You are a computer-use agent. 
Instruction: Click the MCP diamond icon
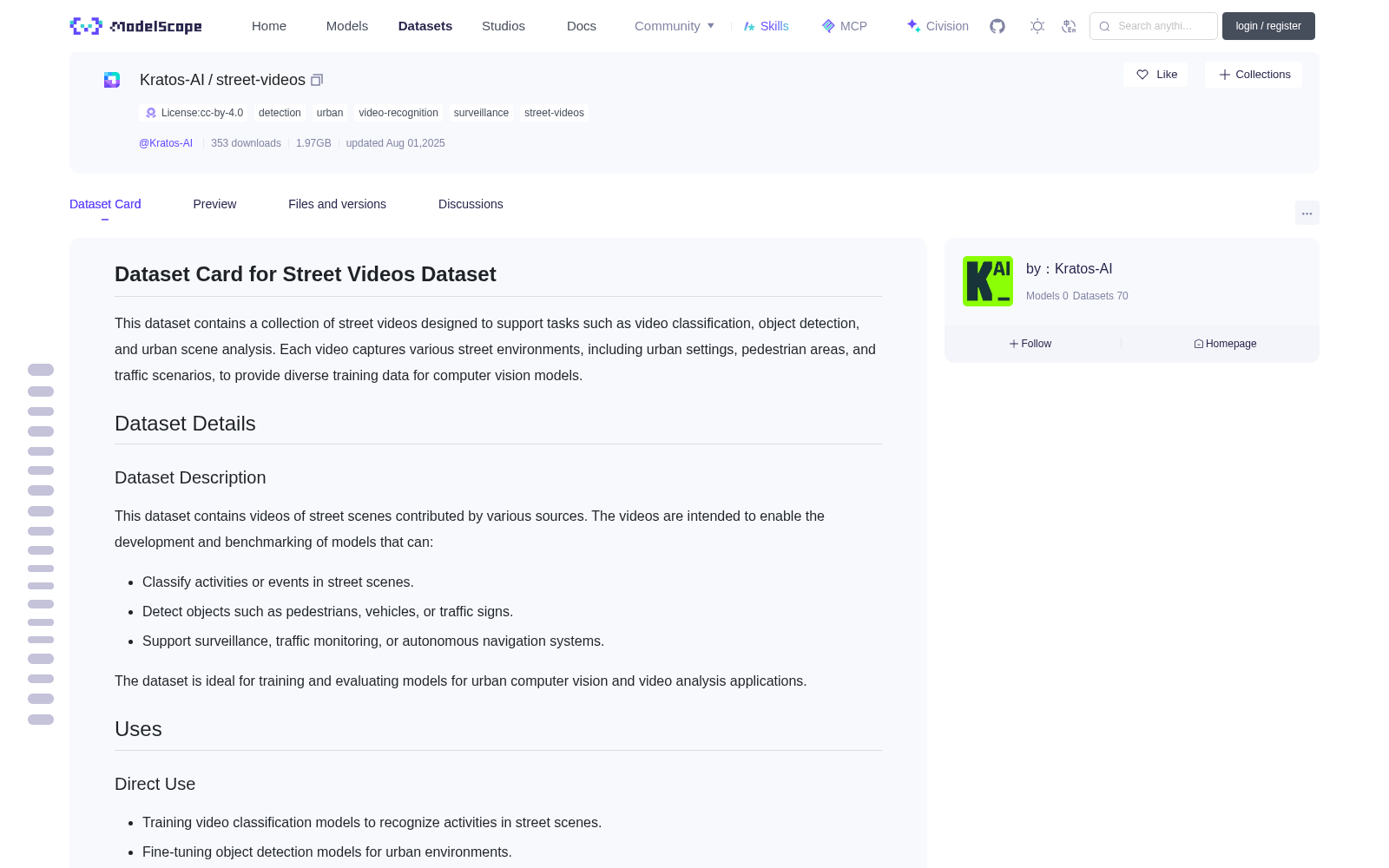coord(828,26)
